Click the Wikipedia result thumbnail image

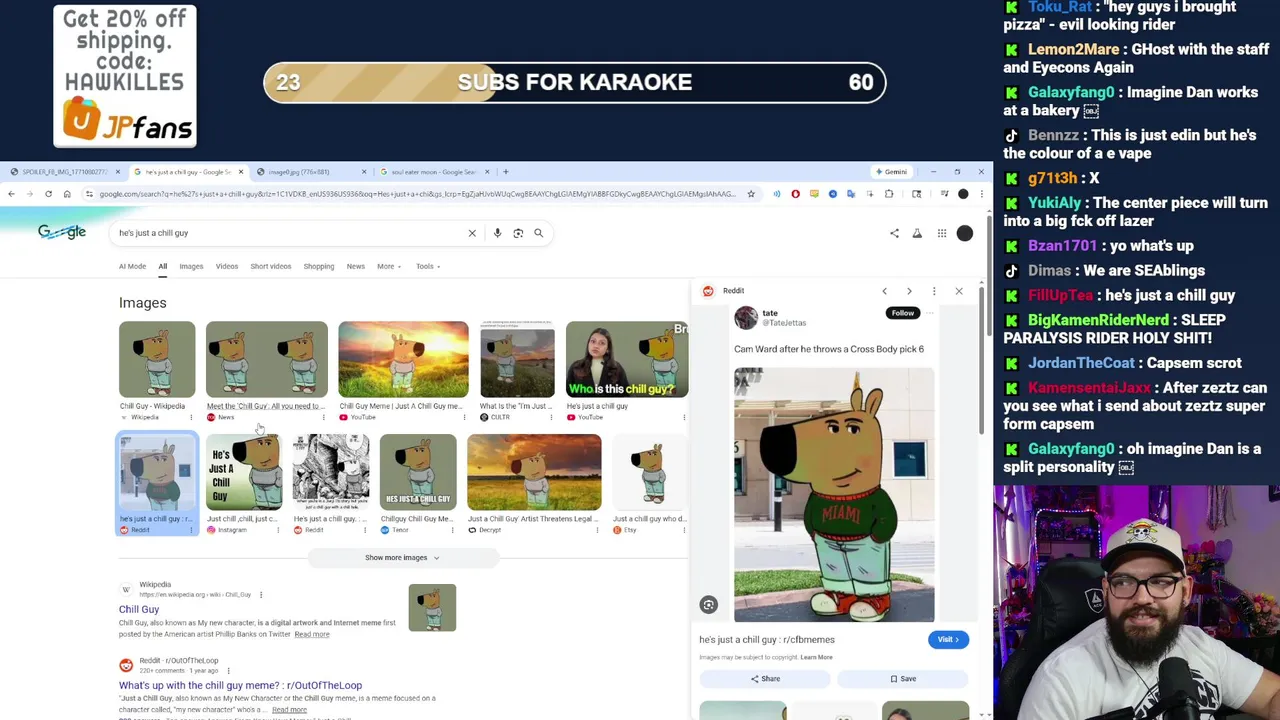click(432, 608)
